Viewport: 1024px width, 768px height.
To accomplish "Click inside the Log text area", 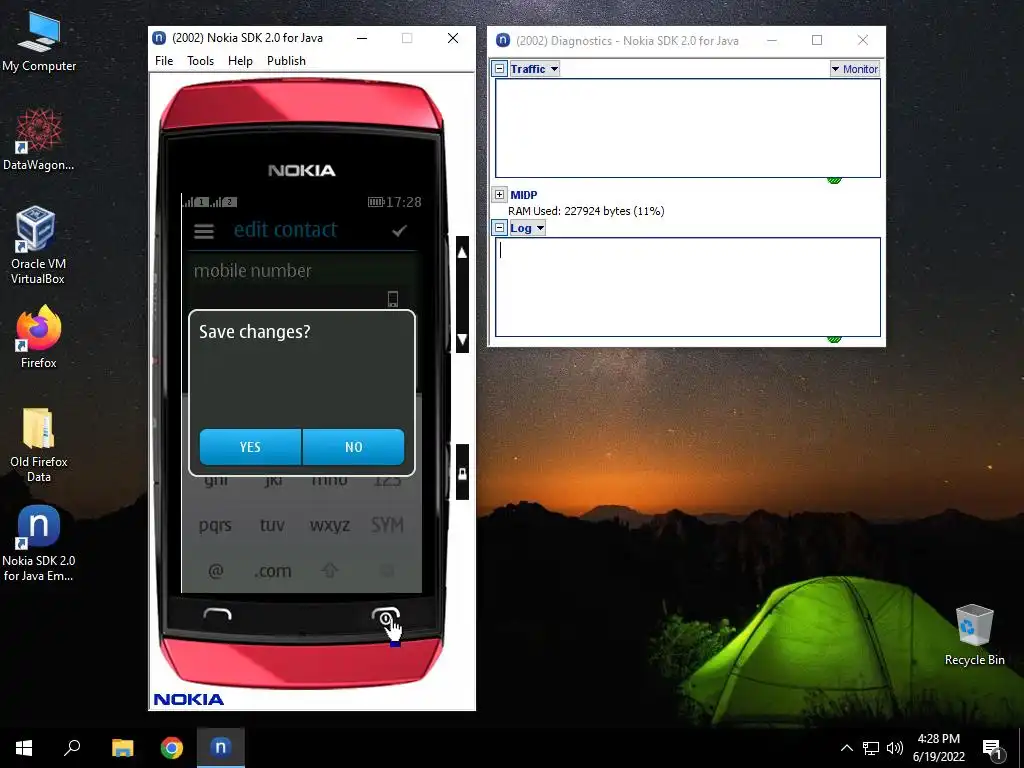I will click(x=688, y=287).
